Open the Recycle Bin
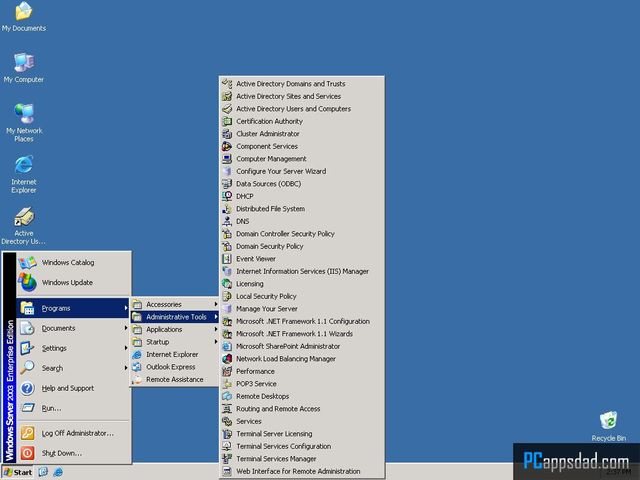 (x=609, y=426)
